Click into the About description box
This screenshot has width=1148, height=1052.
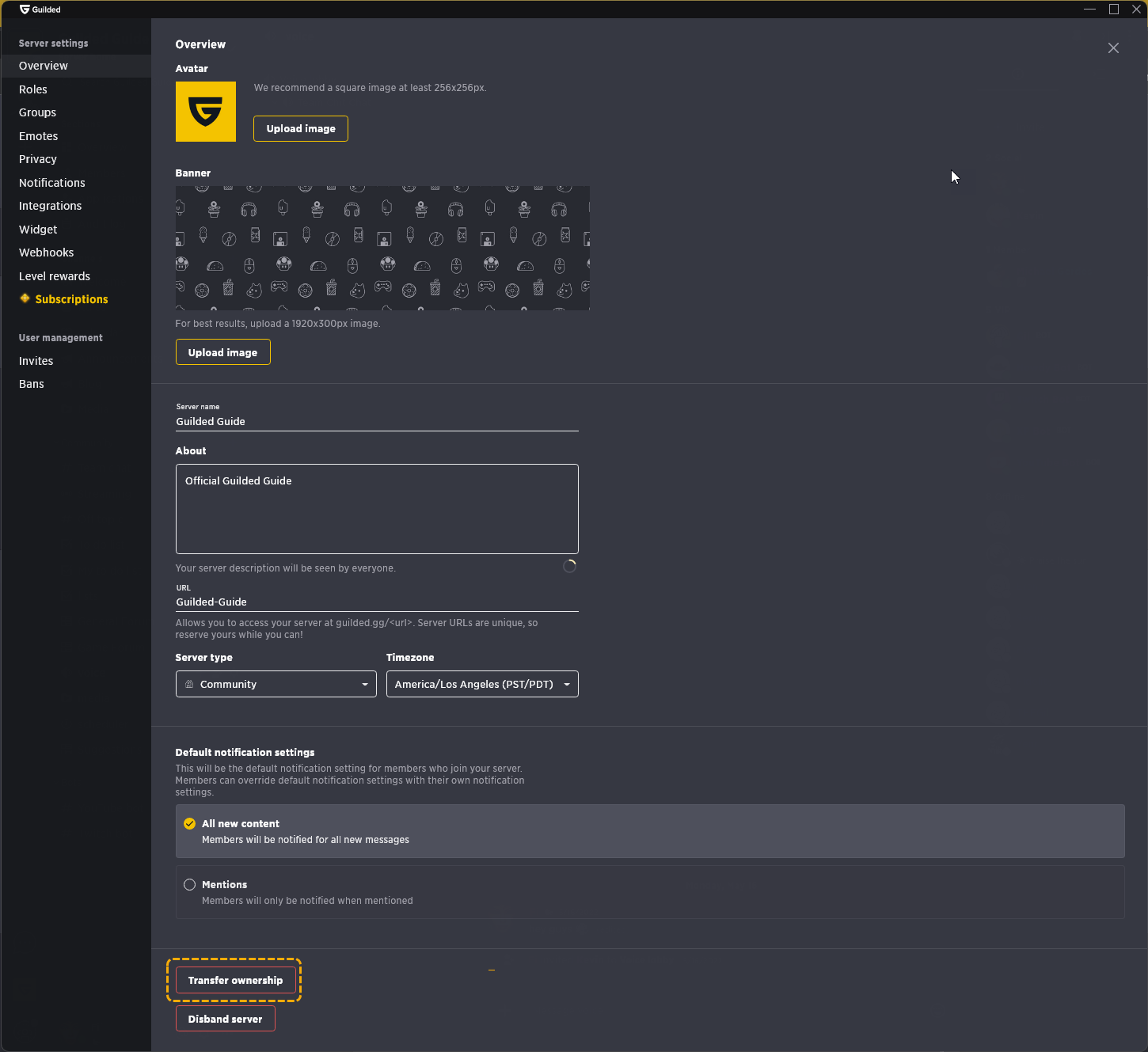(377, 509)
